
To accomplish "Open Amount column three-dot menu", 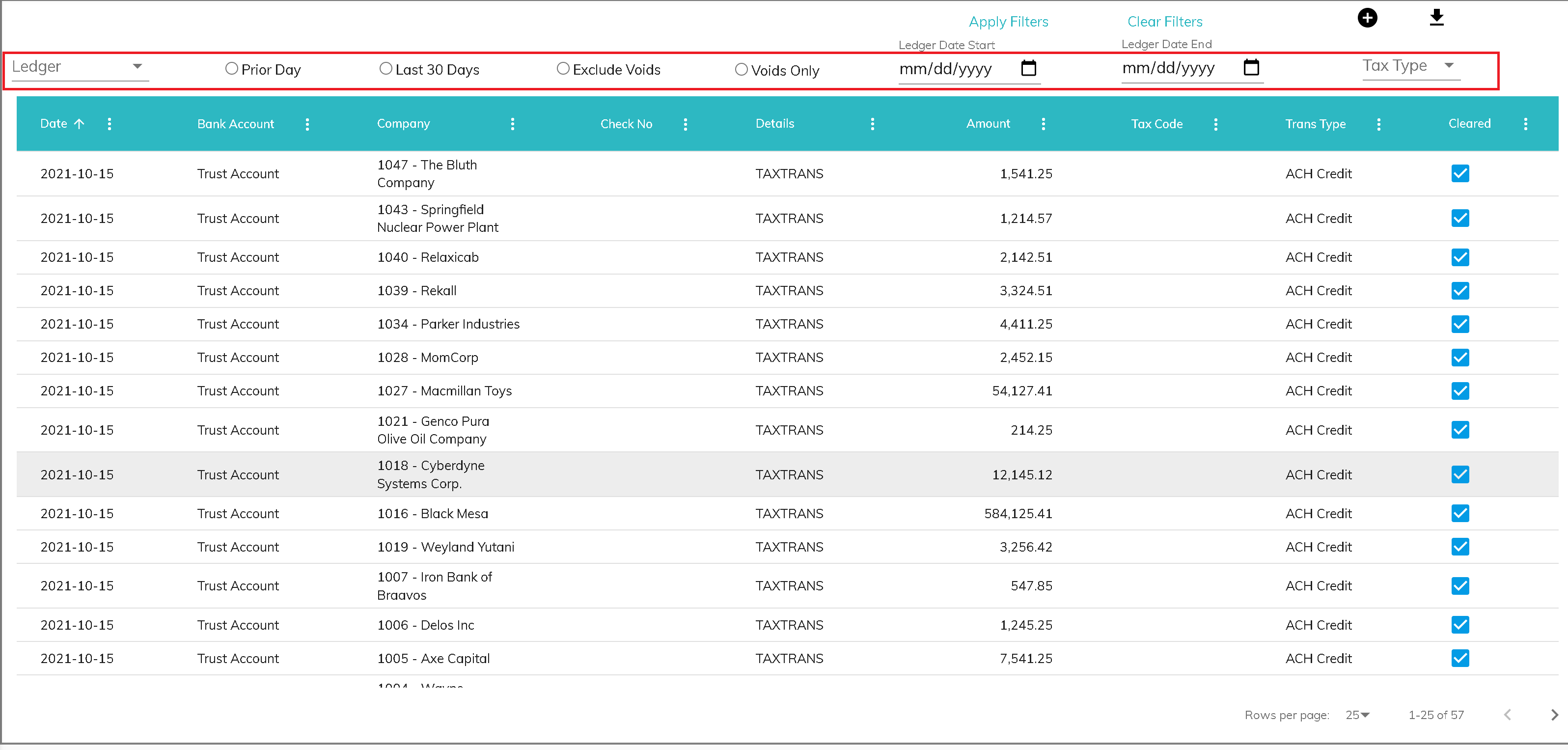I will [1043, 124].
